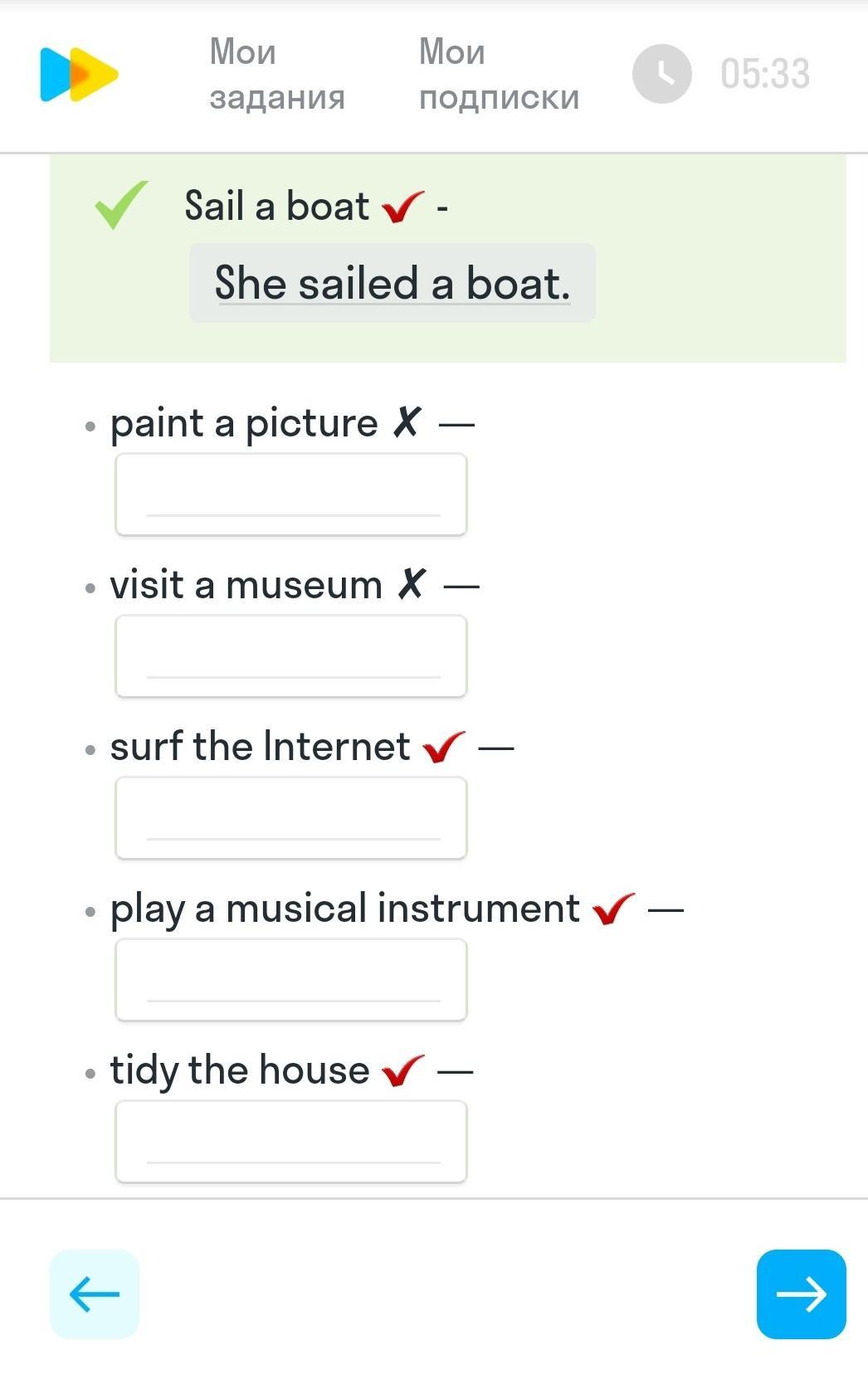868x1389 pixels.
Task: Click the colorful play-arrow app logo
Action: pyautogui.click(x=79, y=75)
